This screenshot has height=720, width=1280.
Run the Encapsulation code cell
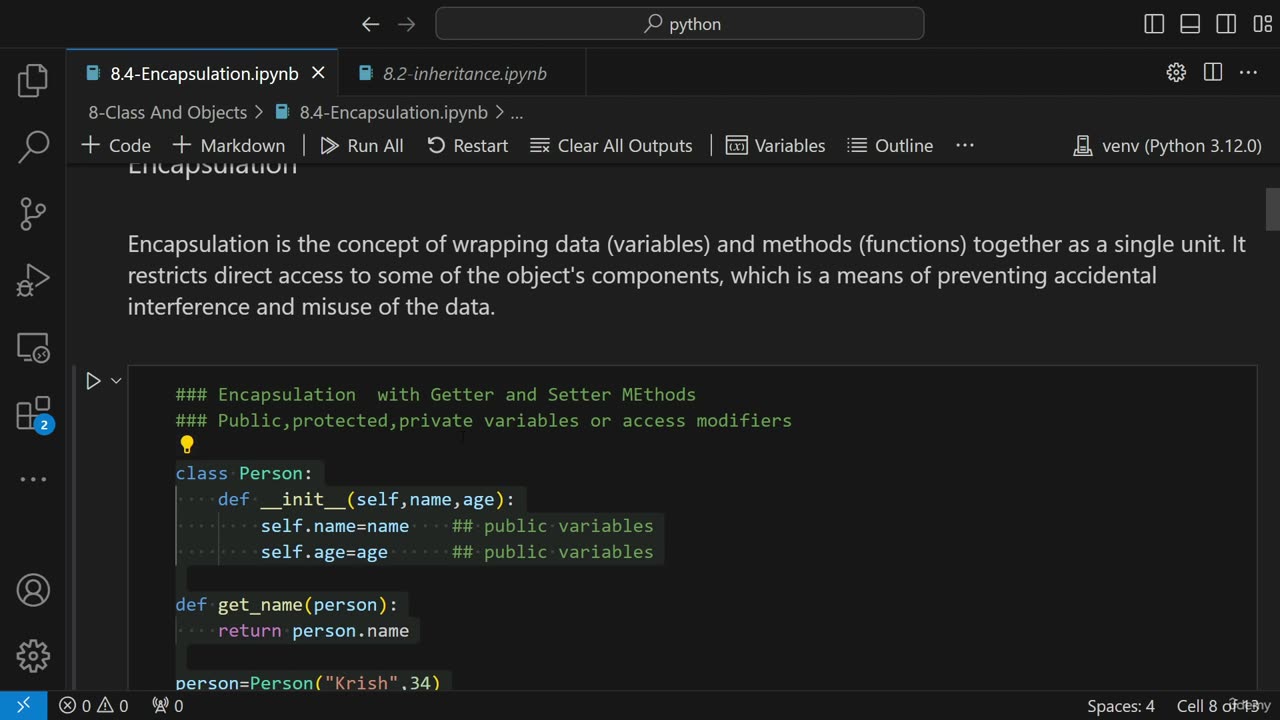tap(93, 381)
